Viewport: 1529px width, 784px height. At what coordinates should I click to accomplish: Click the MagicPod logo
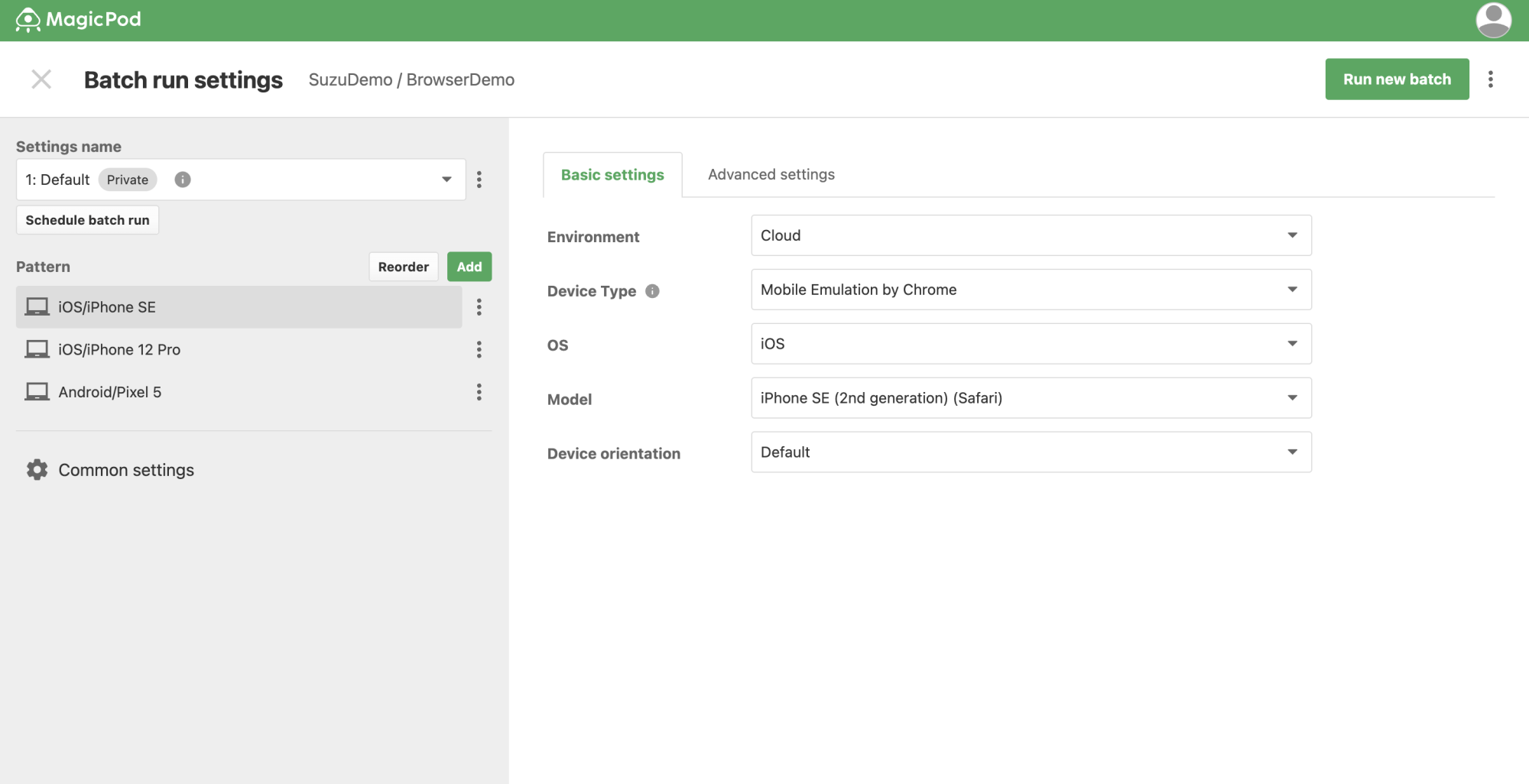pos(78,20)
